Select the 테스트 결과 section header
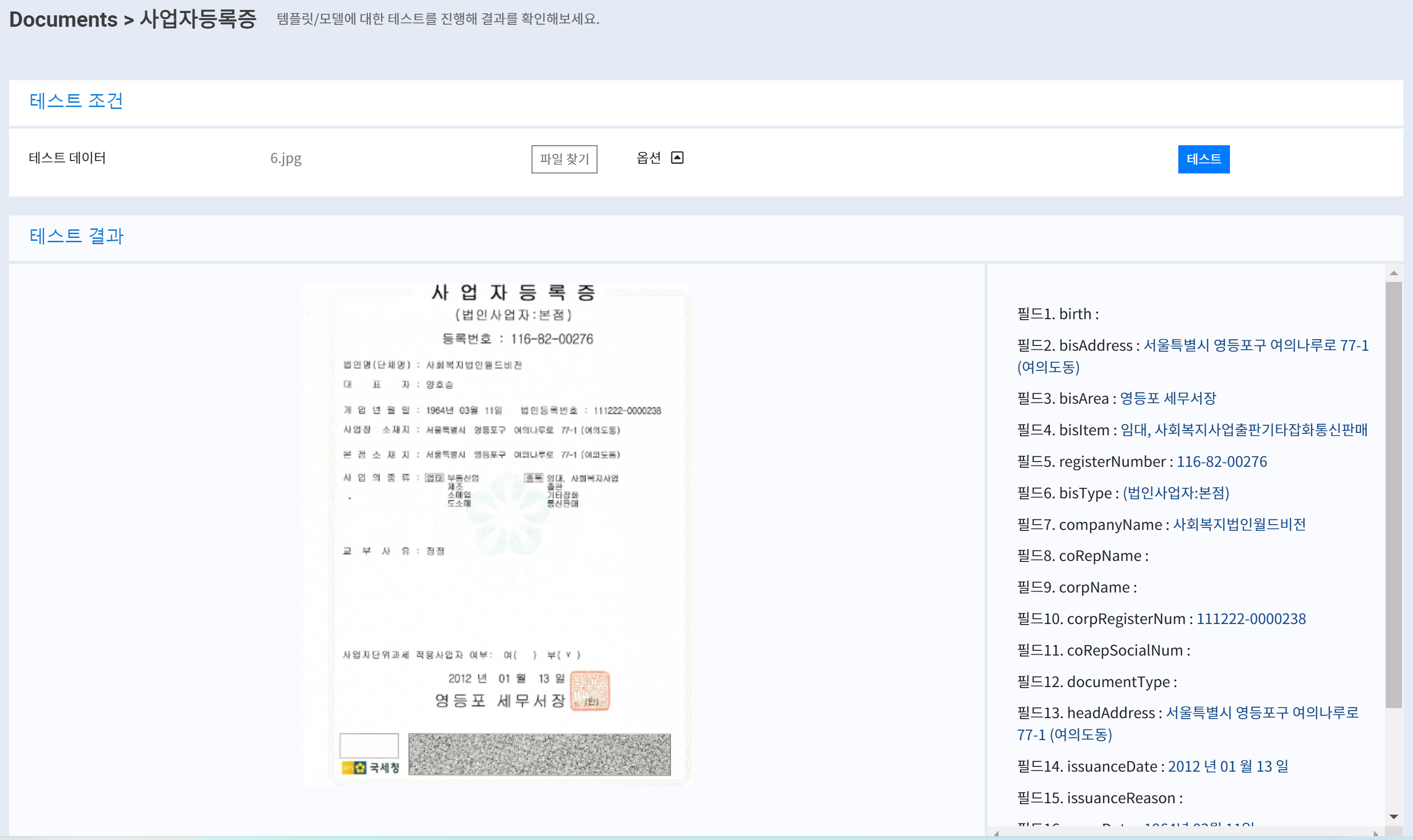Viewport: 1413px width, 840px height. point(76,236)
